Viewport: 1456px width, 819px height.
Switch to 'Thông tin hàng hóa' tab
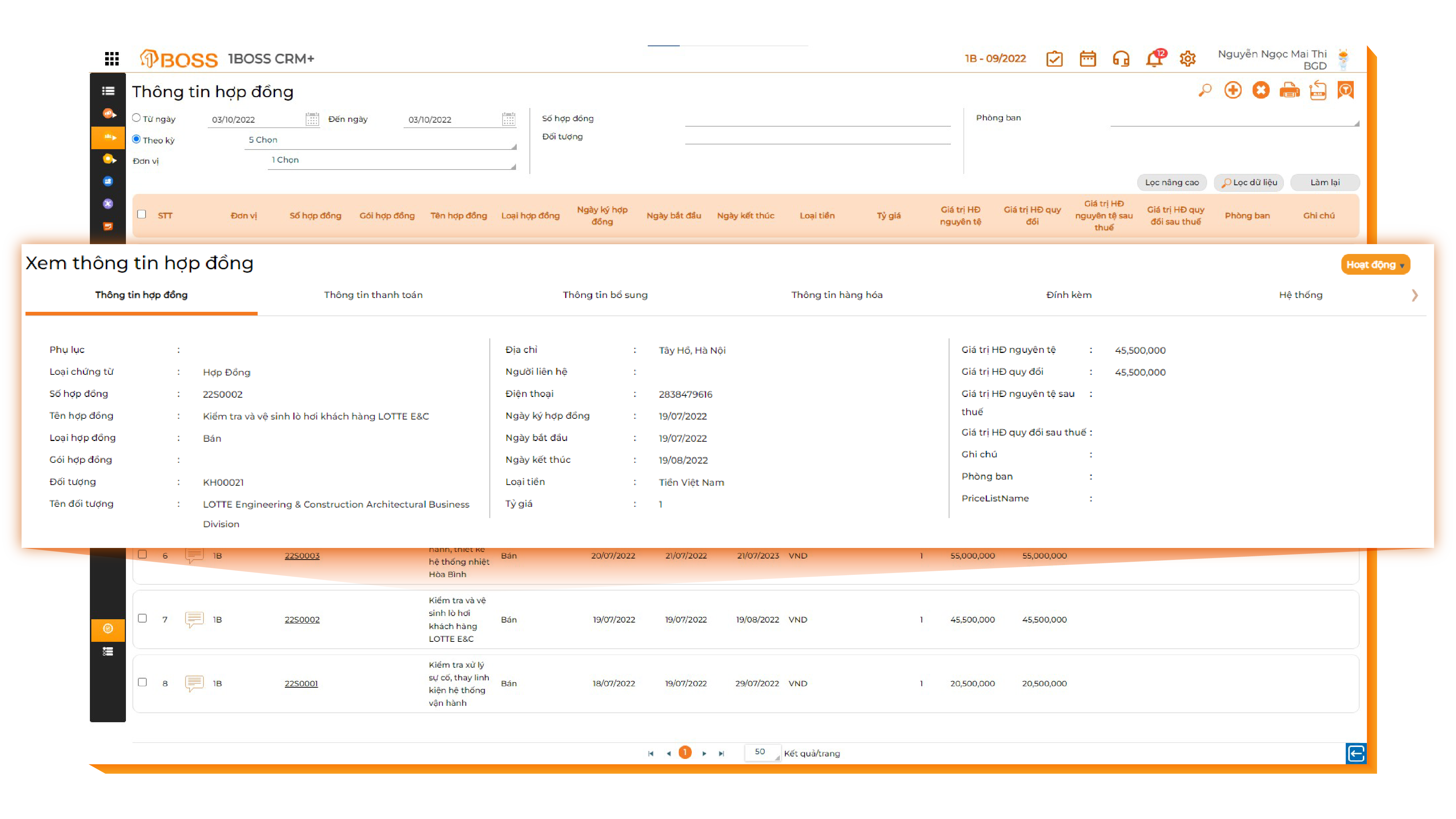click(837, 295)
